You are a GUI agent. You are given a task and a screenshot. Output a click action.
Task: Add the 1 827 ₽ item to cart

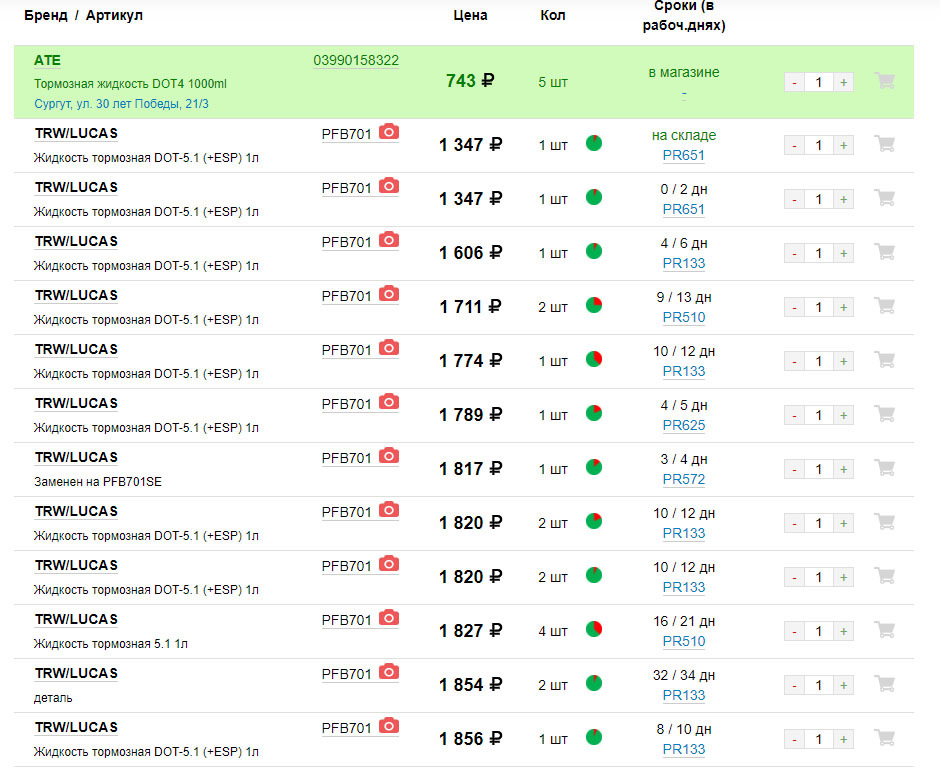pos(885,629)
